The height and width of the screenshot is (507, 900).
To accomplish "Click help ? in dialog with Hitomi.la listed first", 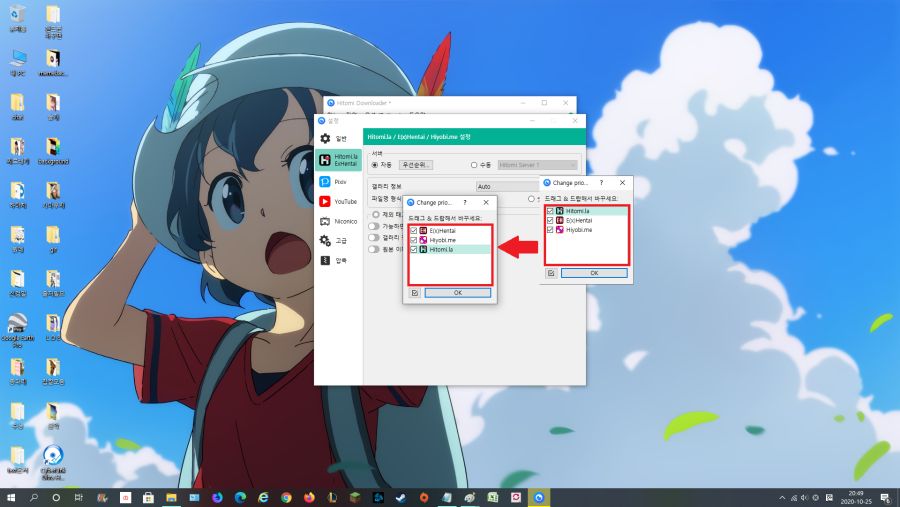I will 602,183.
